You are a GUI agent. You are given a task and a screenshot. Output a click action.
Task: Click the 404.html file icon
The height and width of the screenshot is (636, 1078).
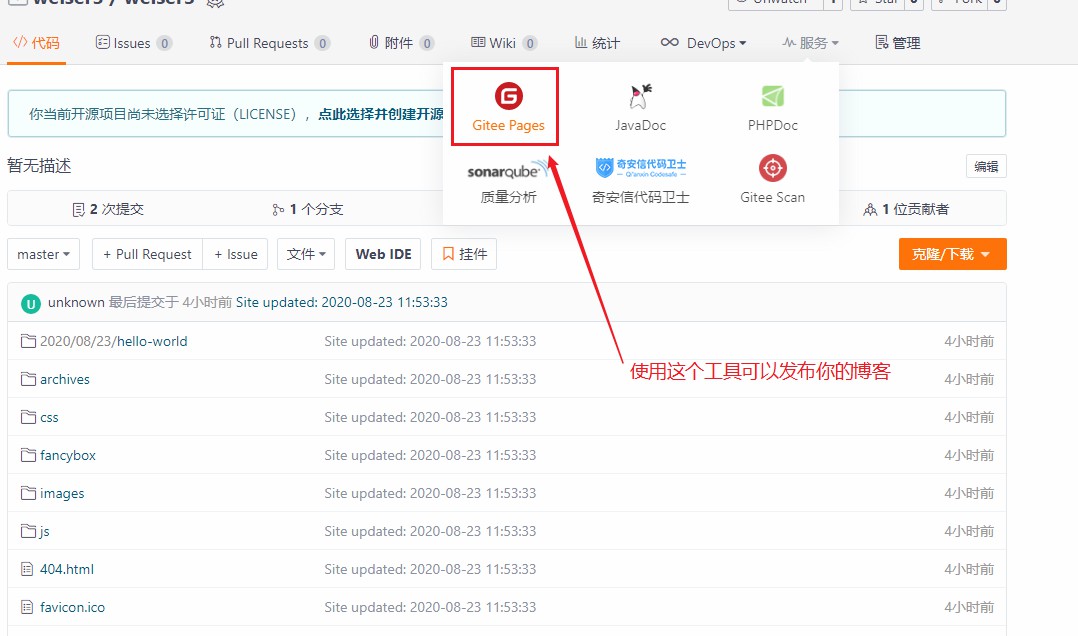28,569
